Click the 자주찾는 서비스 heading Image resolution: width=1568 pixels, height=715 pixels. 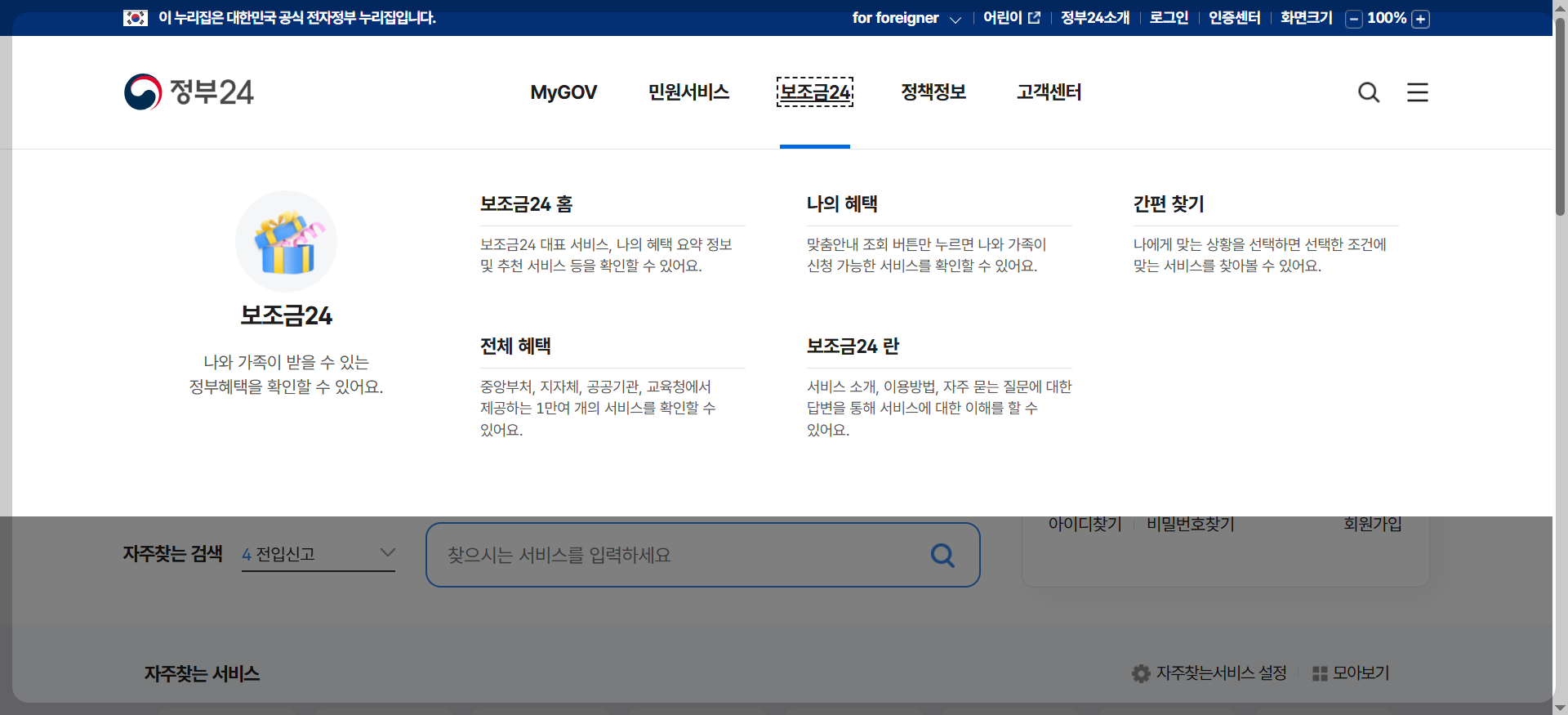click(202, 674)
